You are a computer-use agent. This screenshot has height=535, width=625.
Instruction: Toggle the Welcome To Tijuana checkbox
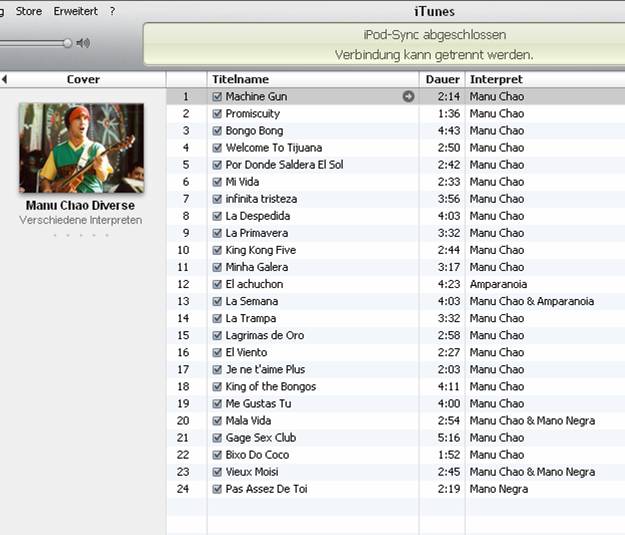point(217,148)
